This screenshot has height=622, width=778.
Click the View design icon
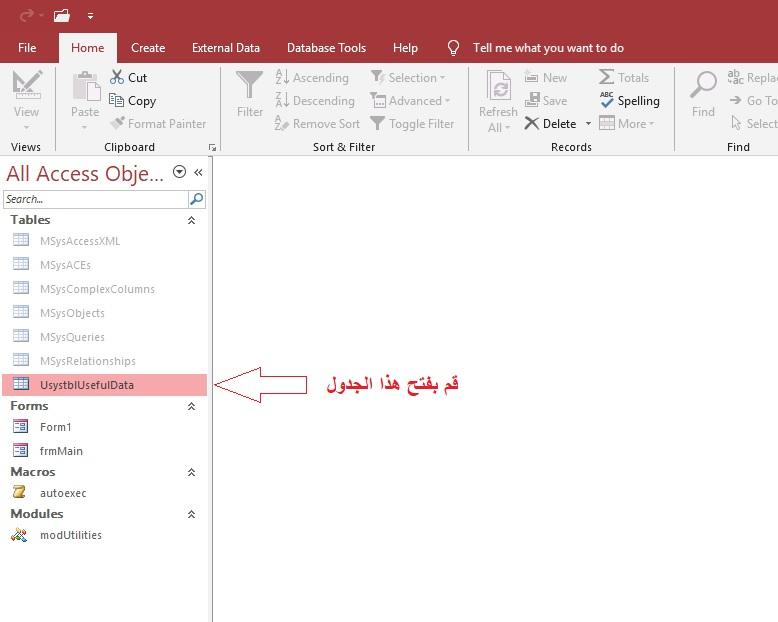27,85
